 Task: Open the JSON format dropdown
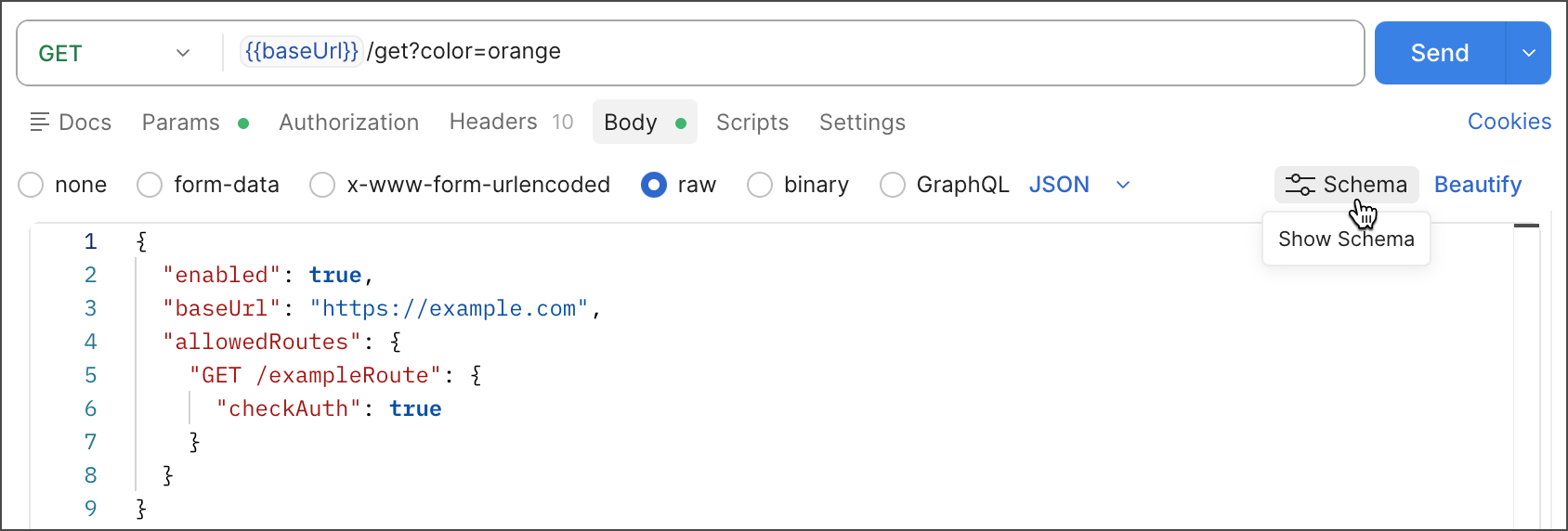tap(1123, 185)
